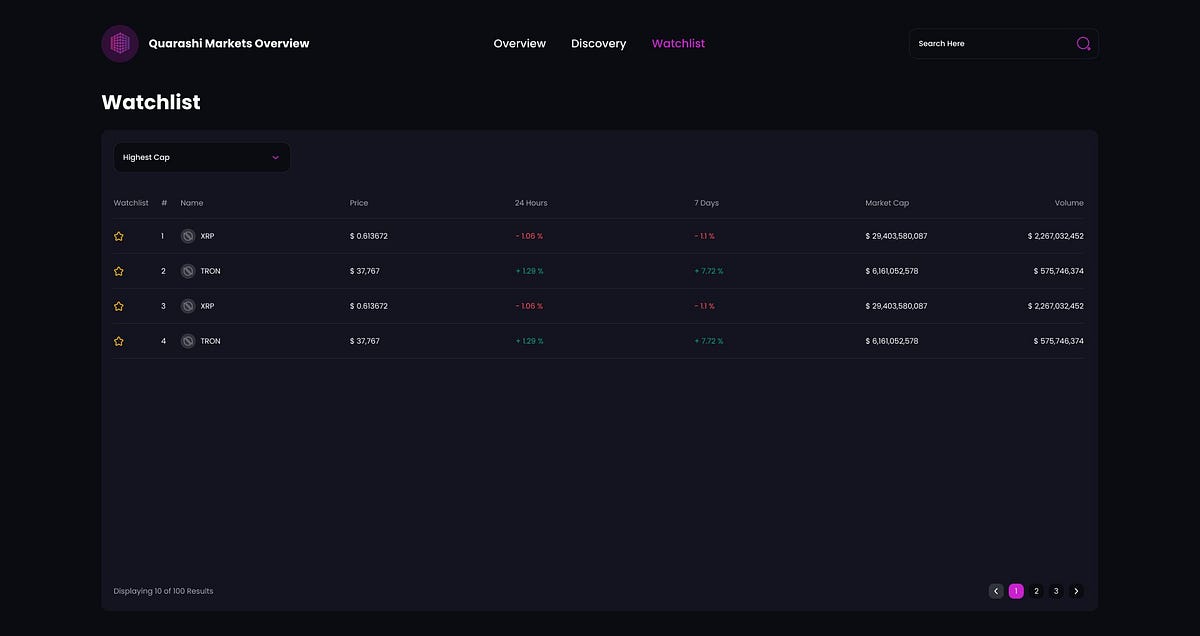1200x636 pixels.
Task: Open page 2 of results
Action: point(1036,591)
